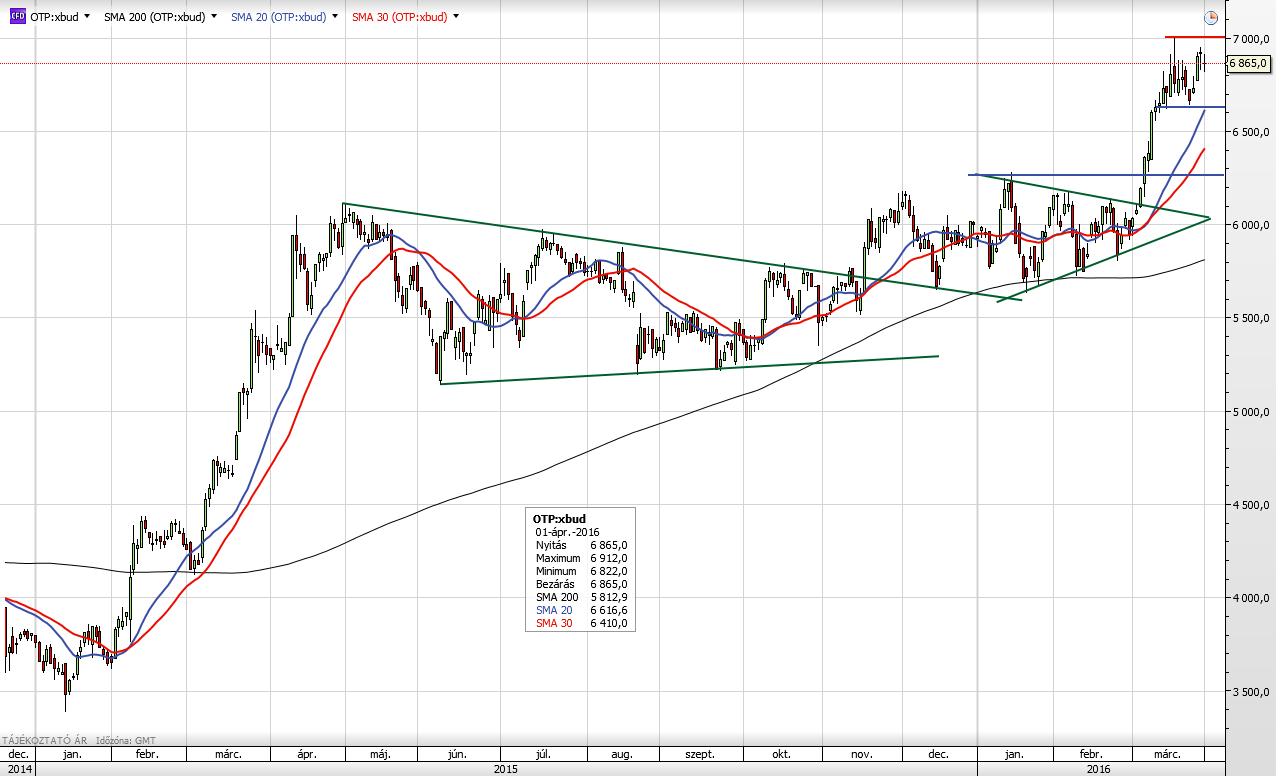Click the máj. month label on time axis
Viewport: 1276px width, 776px height.
(382, 754)
